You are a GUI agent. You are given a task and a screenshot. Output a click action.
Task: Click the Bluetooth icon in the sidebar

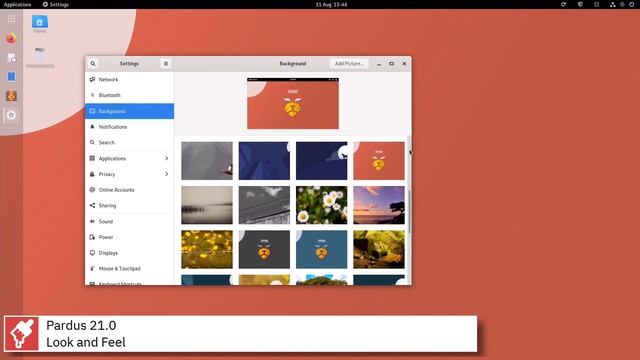click(92, 95)
